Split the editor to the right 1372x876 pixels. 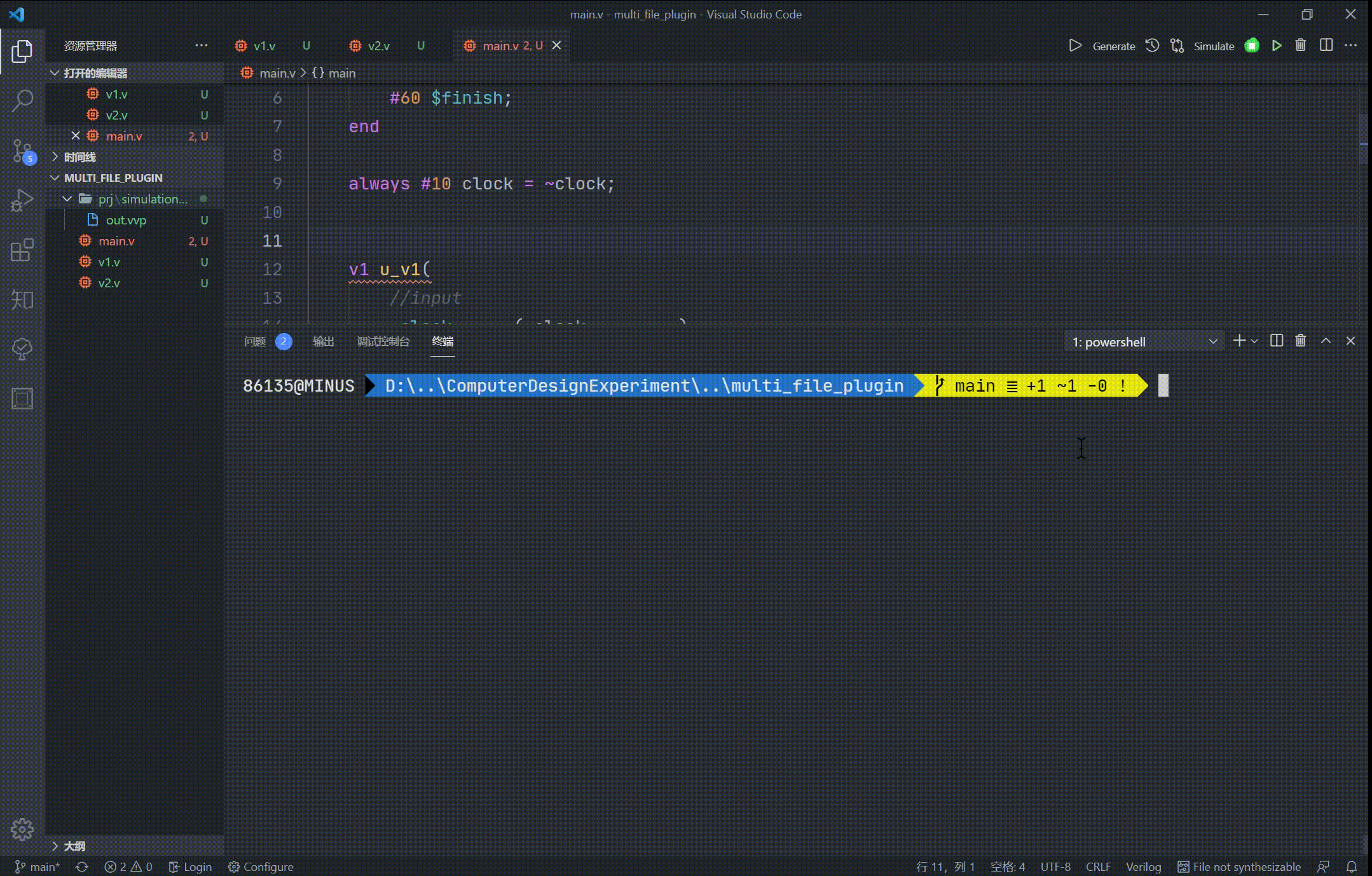pyautogui.click(x=1326, y=46)
